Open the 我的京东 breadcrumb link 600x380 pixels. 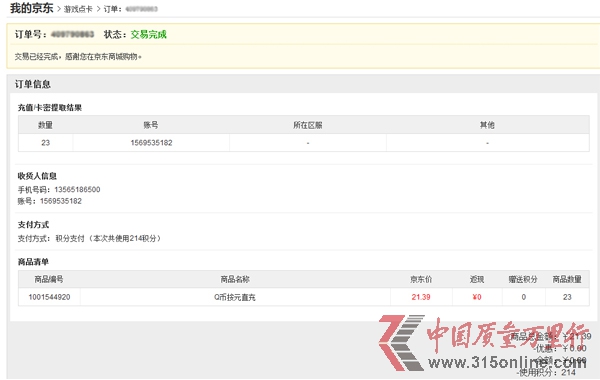coord(32,8)
